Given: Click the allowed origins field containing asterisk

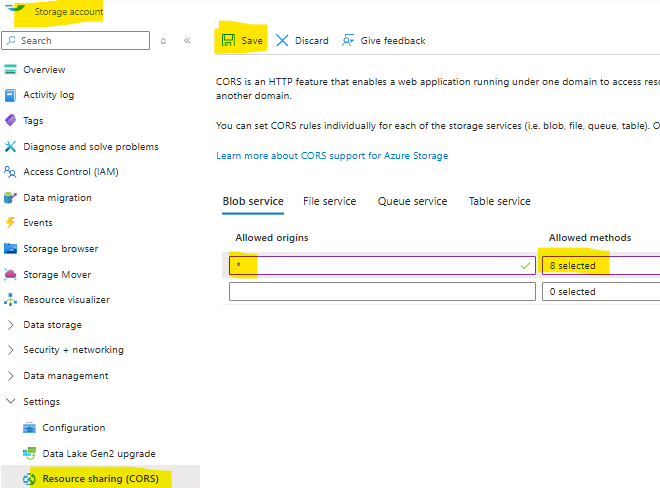Looking at the screenshot, I should click(x=382, y=266).
